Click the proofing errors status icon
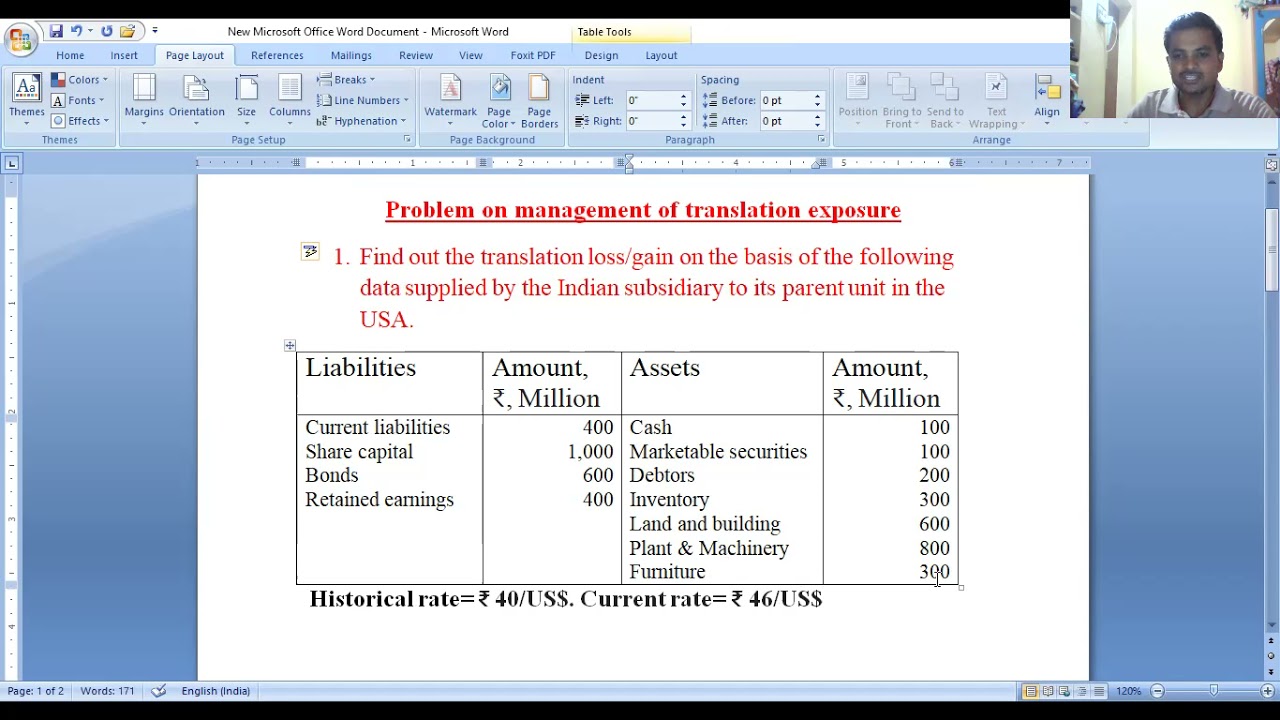This screenshot has width=1280, height=720. pyautogui.click(x=158, y=691)
